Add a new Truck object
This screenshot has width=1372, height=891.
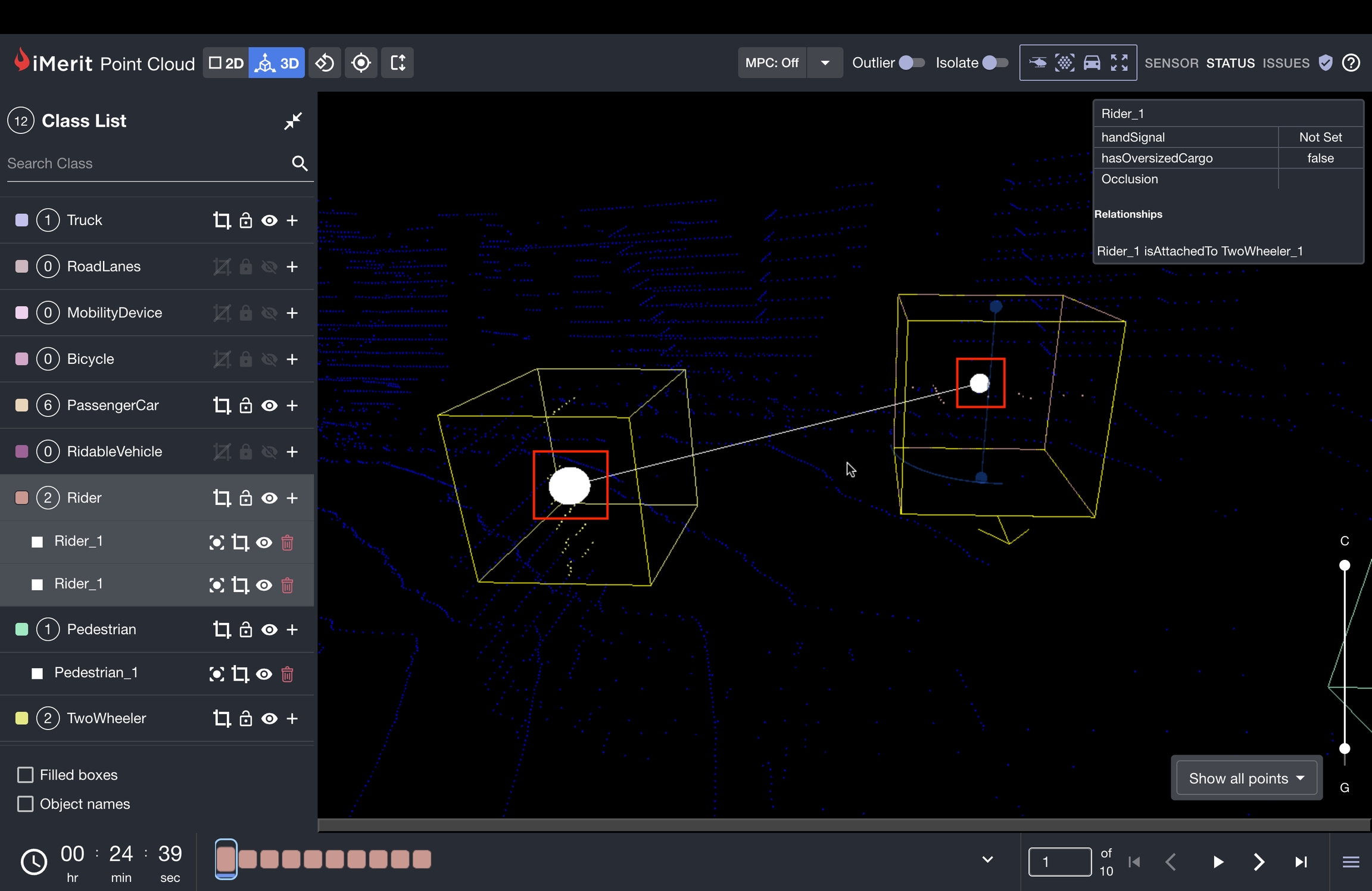[292, 220]
